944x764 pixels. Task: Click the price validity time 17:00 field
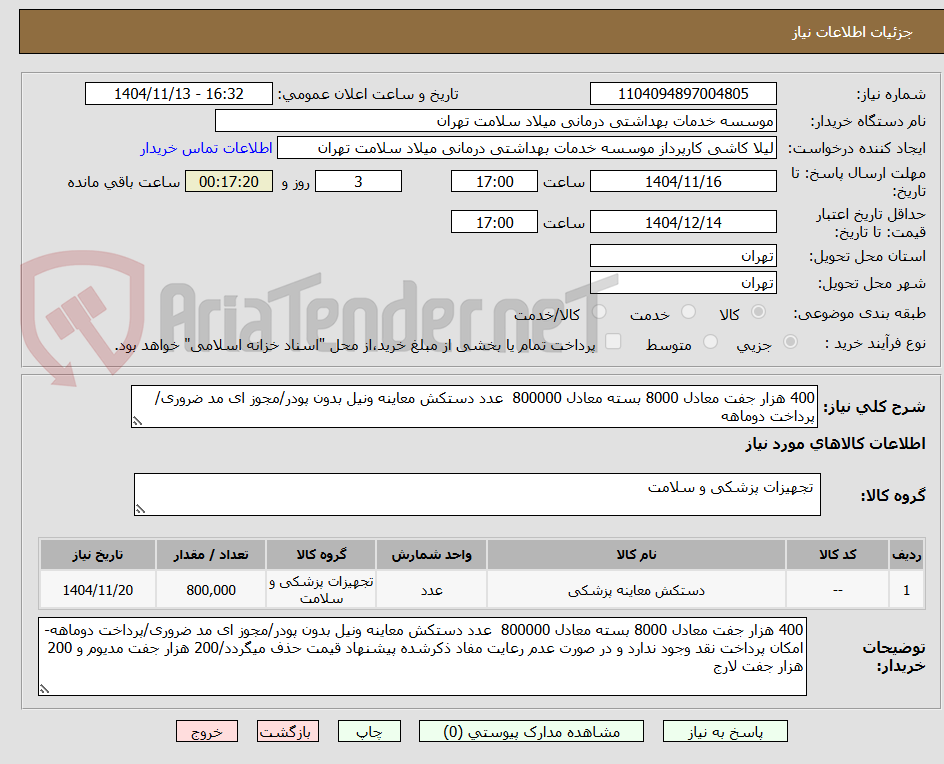494,222
